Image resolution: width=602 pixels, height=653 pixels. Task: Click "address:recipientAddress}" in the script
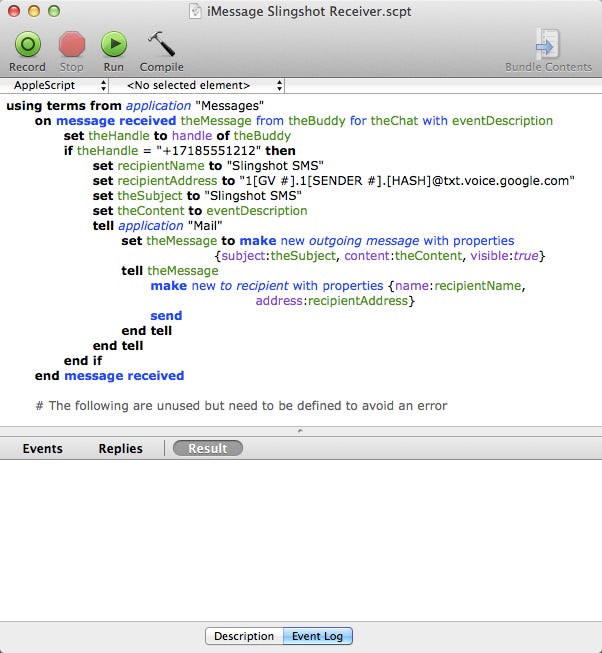coord(335,301)
